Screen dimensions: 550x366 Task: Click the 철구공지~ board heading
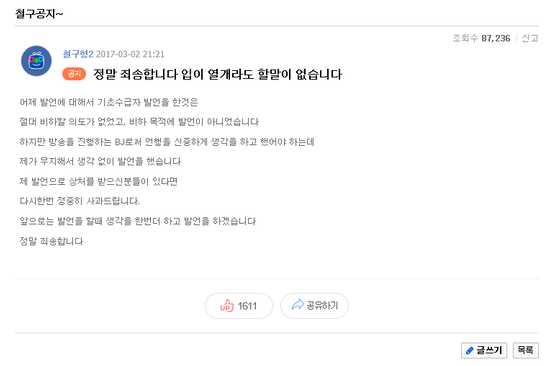(x=39, y=14)
